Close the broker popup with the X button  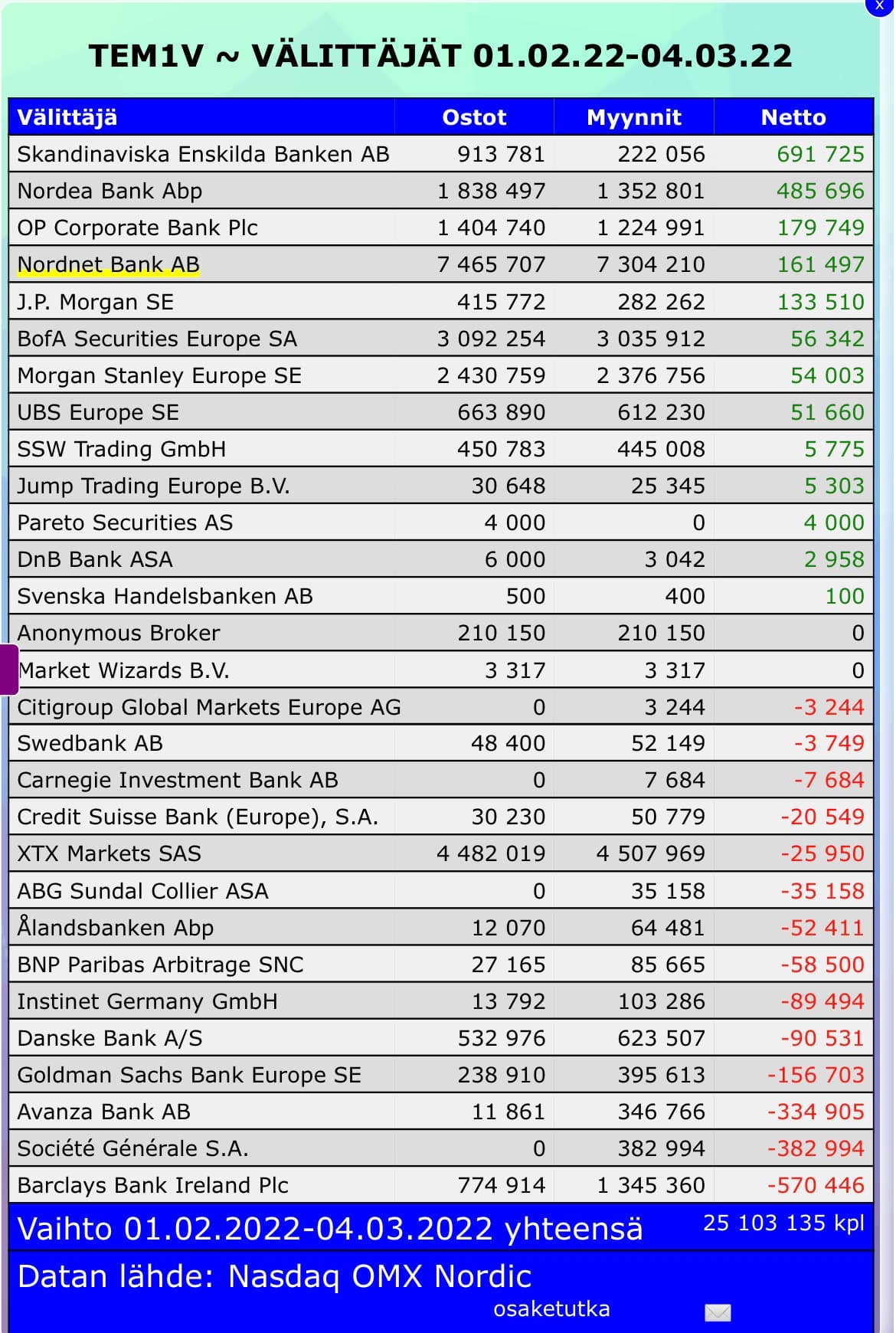[880, 5]
